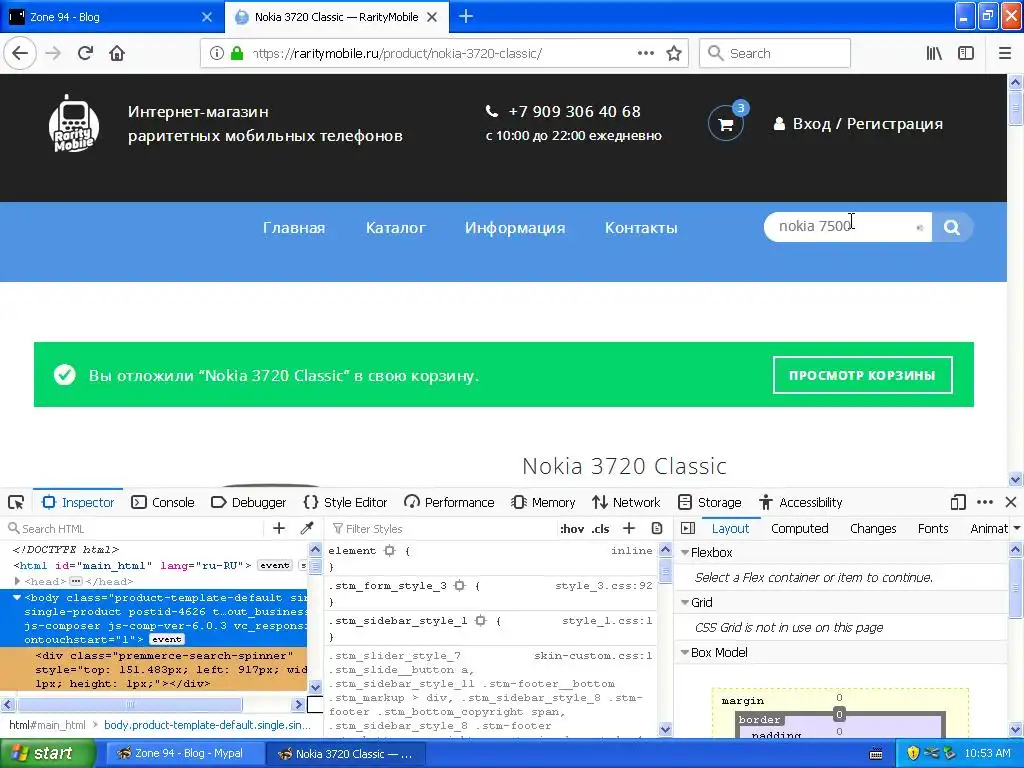Viewport: 1024px width, 768px height.
Task: Open the Performance devtools tab
Action: pyautogui.click(x=449, y=502)
